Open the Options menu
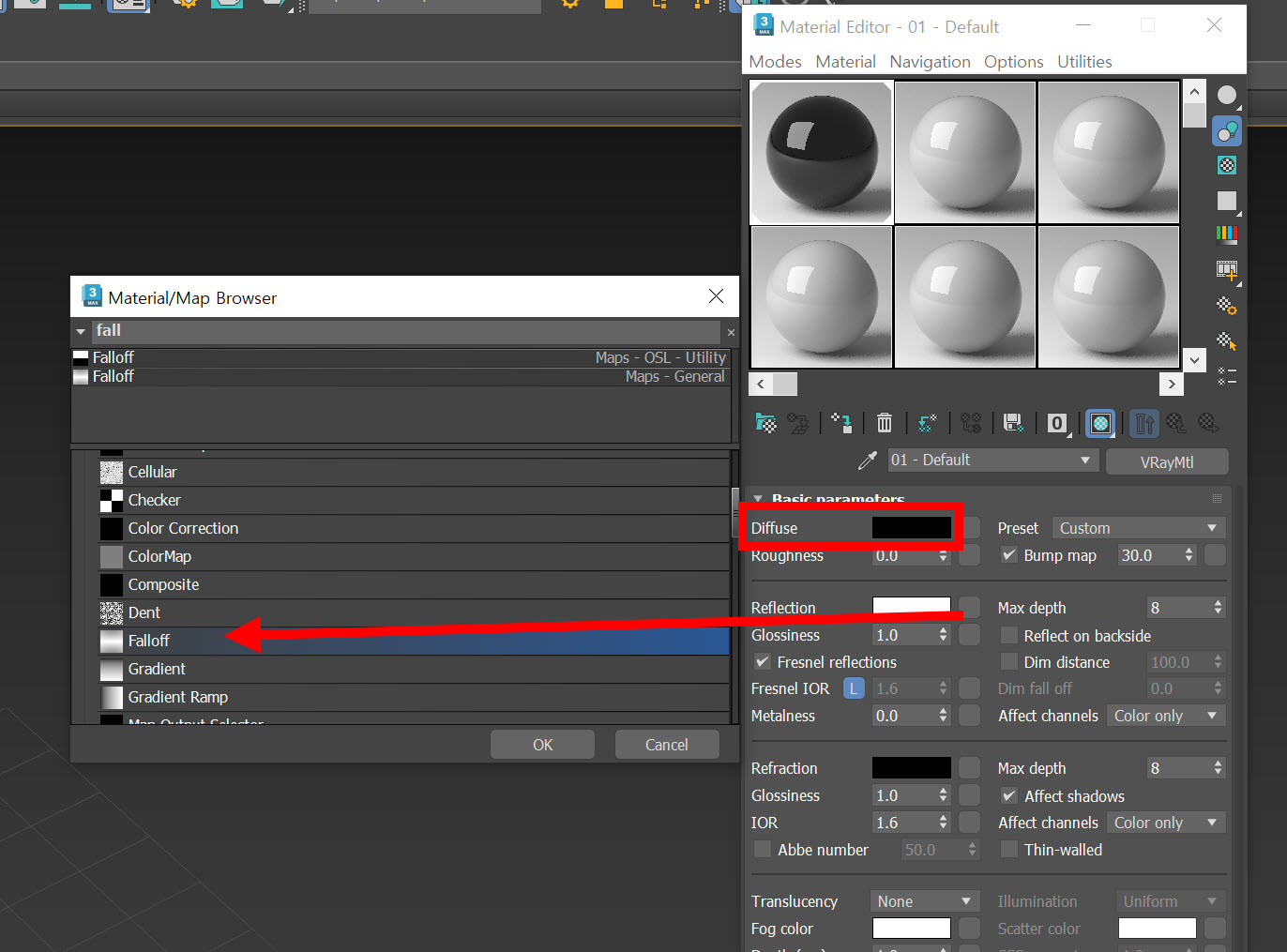Screen dimensions: 1287x952 [x=1013, y=62]
